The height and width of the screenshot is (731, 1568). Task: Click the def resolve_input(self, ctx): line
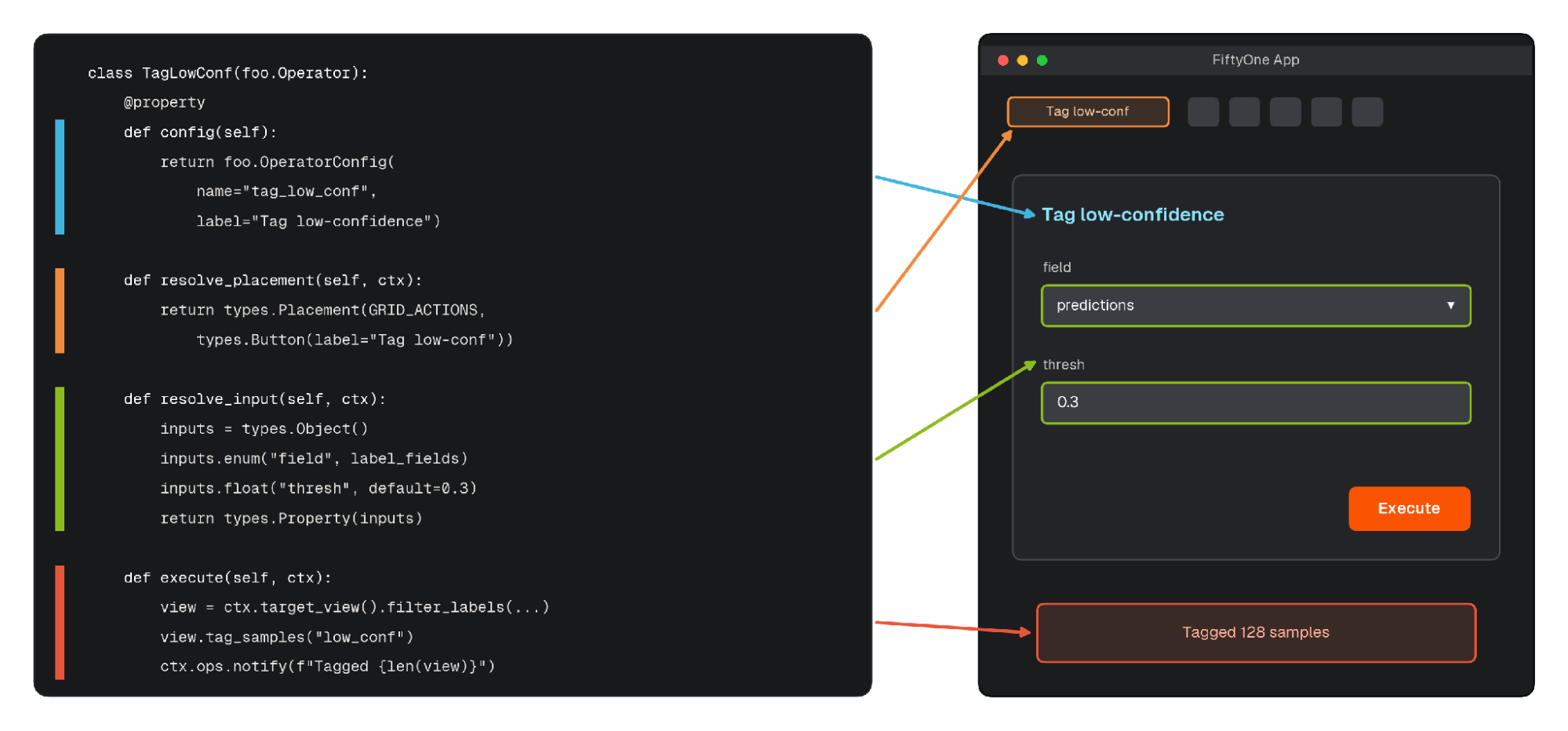coord(254,399)
